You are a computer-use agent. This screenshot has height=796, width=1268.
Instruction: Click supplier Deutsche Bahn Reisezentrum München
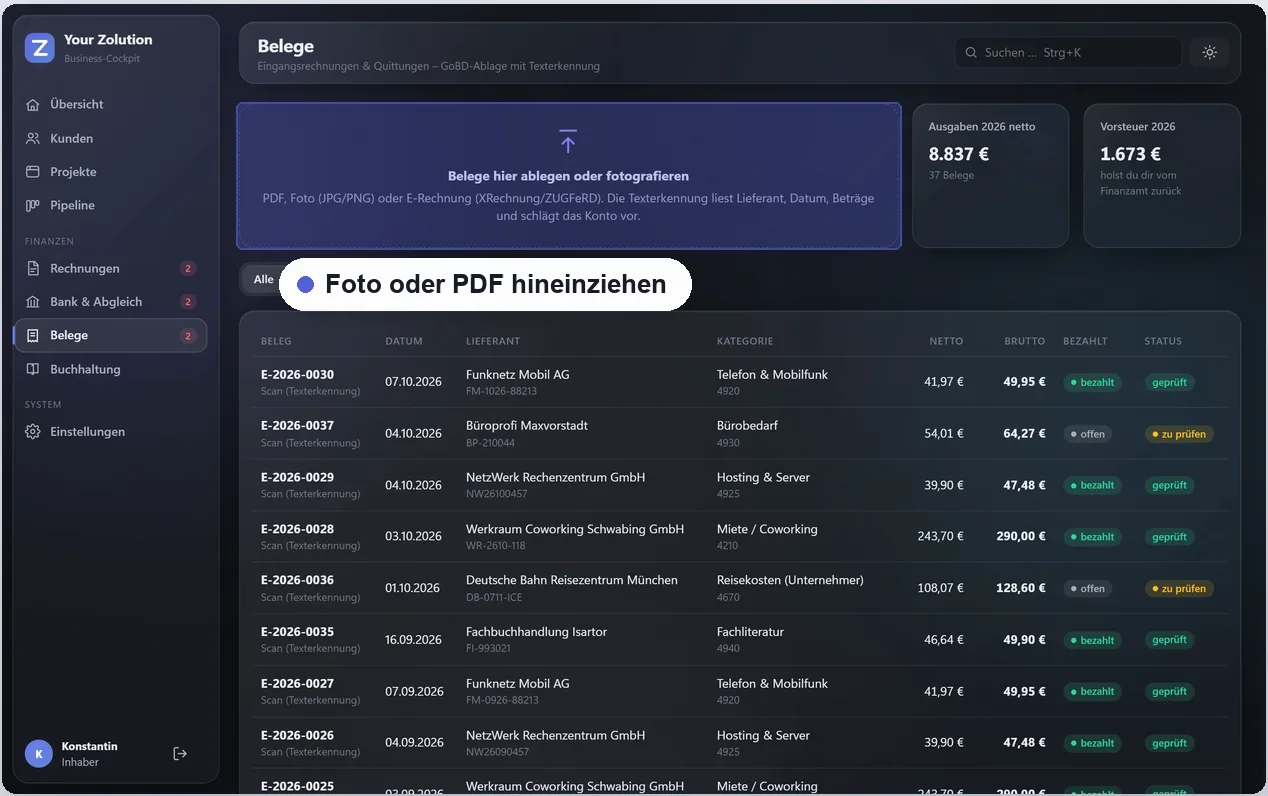coord(571,581)
